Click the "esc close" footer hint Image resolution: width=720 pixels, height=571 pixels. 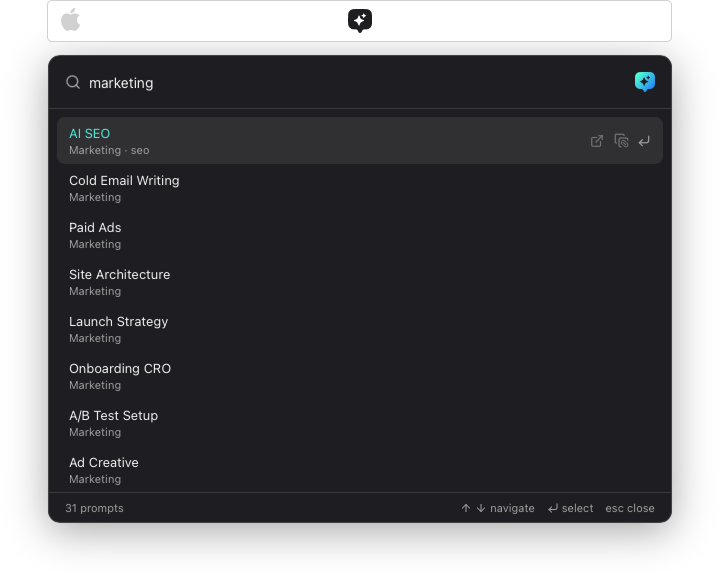tap(630, 508)
